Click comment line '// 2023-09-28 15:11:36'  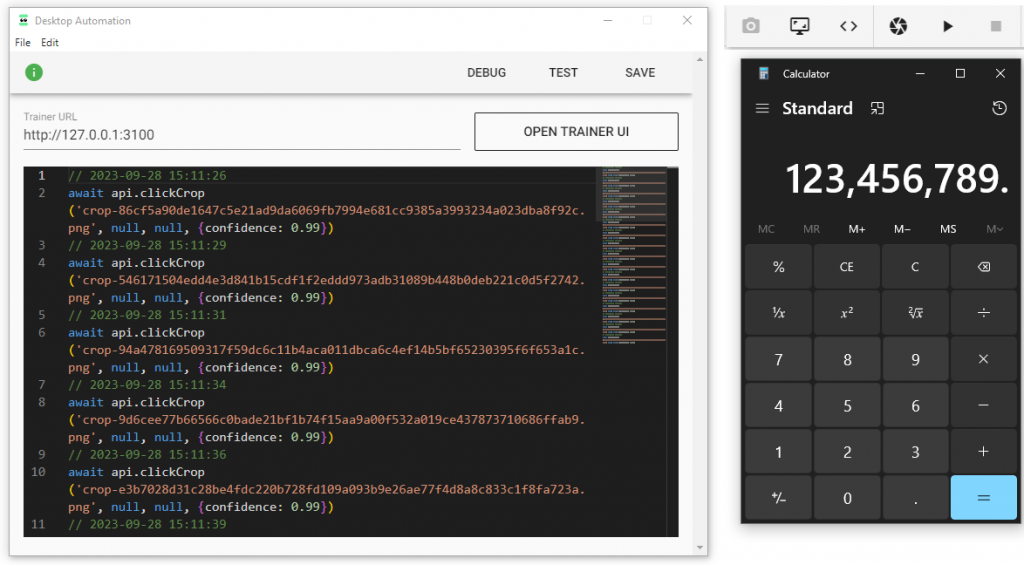(147, 455)
